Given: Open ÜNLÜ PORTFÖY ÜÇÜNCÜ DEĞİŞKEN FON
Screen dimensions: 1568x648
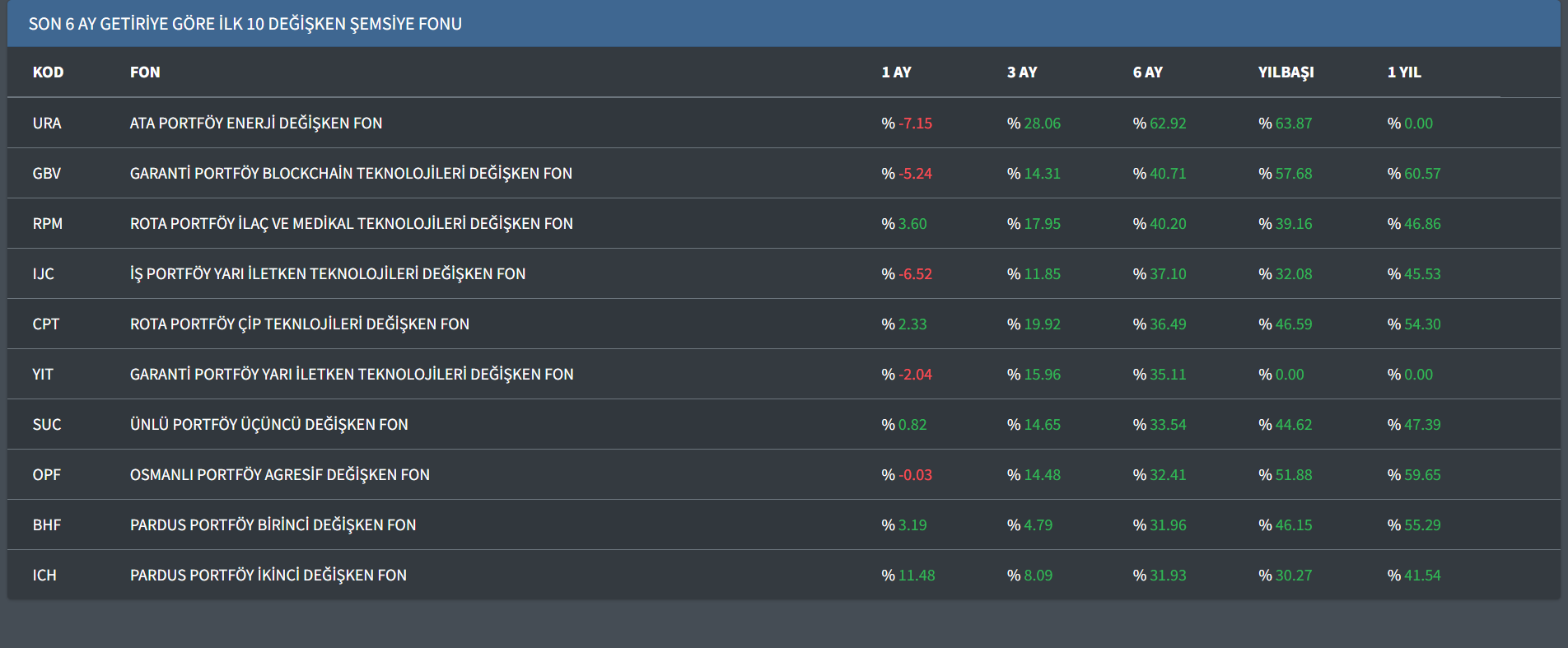Looking at the screenshot, I should 268,425.
